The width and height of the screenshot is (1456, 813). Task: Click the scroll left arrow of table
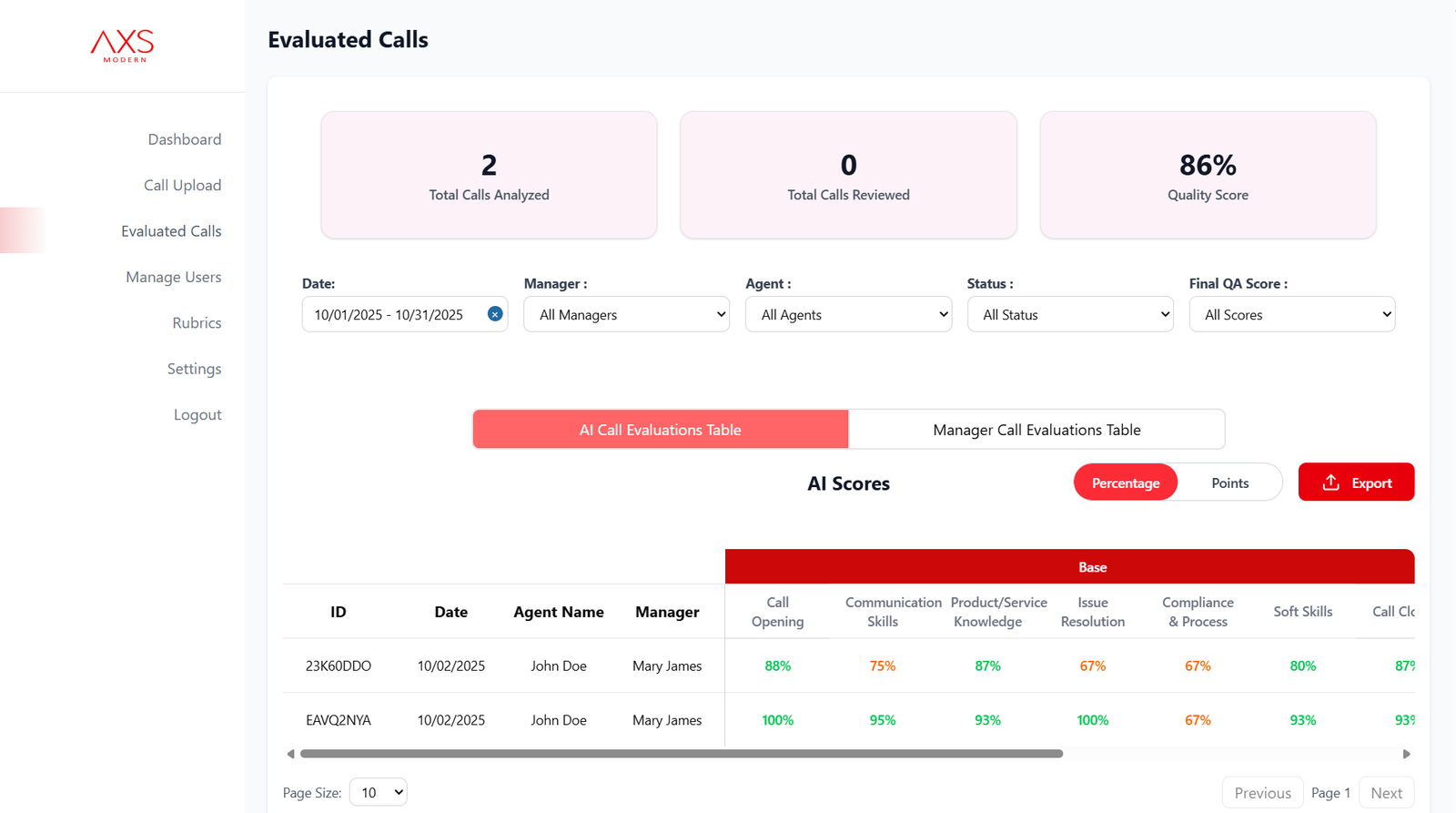[290, 754]
